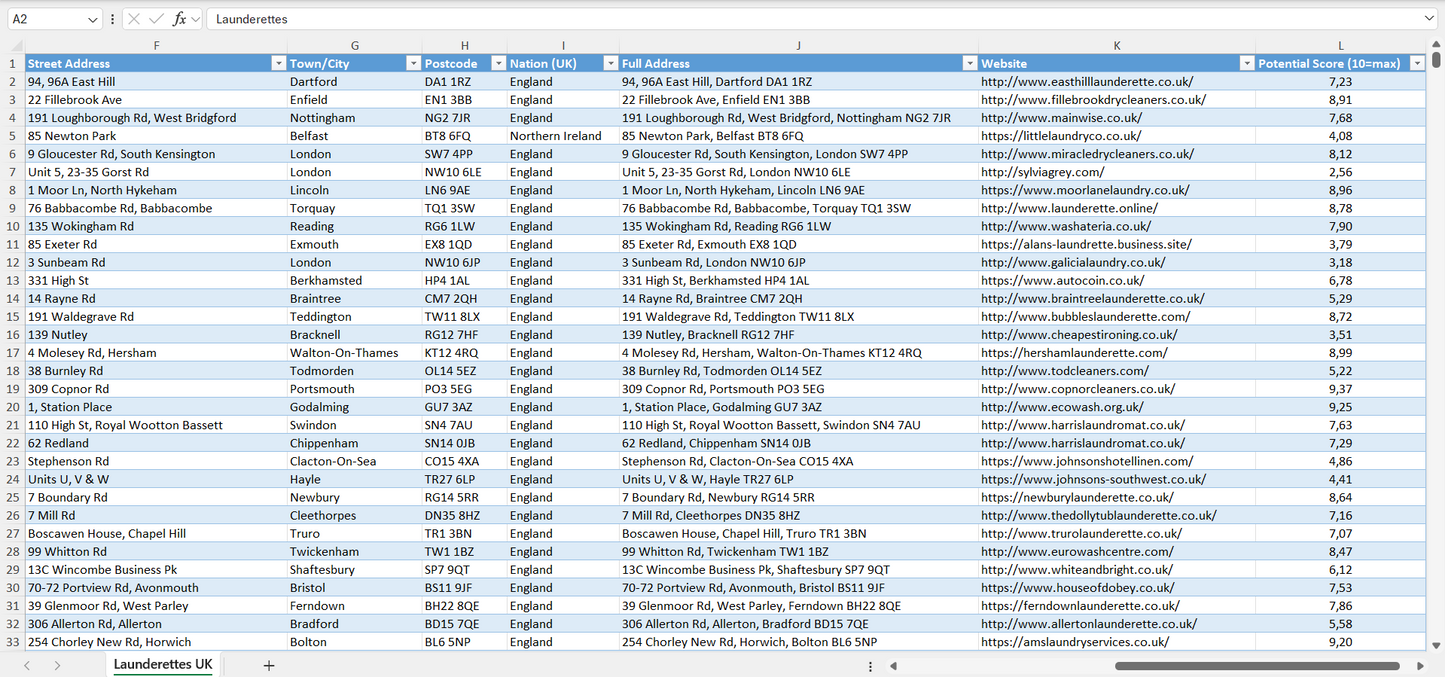The width and height of the screenshot is (1445, 677).
Task: Add a new sheet with the plus icon
Action: point(268,664)
